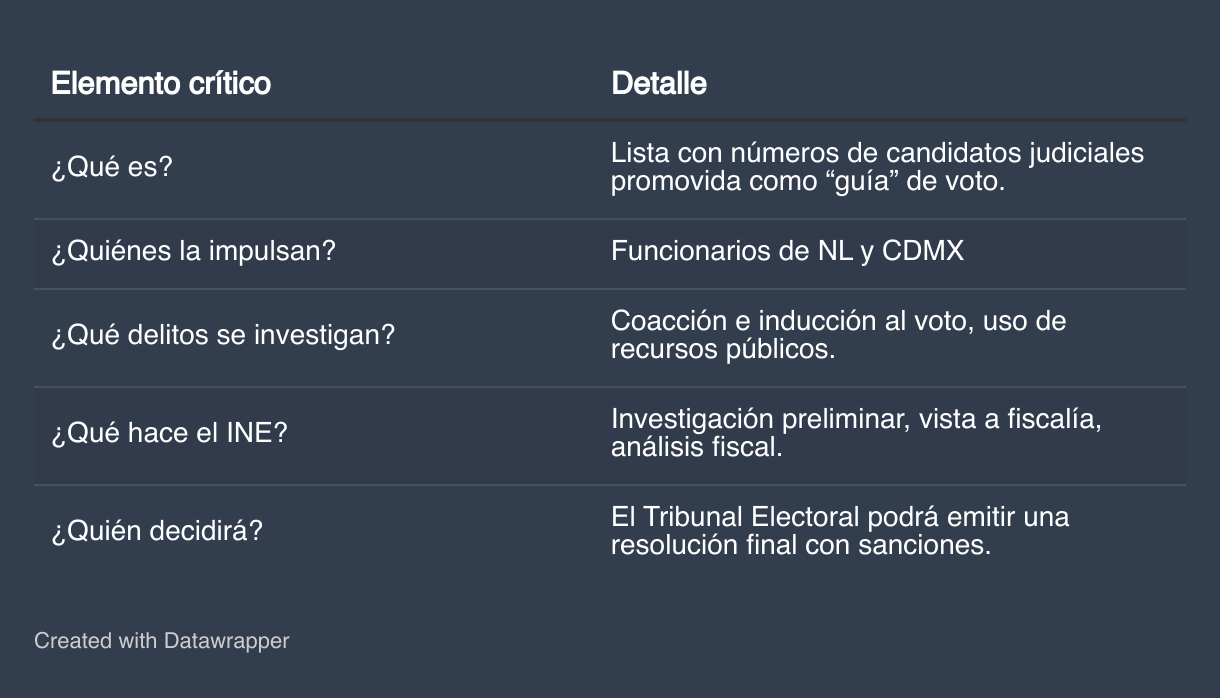Viewport: 1220px width, 698px height.
Task: Click the 'Detalle' column header
Action: 659,83
